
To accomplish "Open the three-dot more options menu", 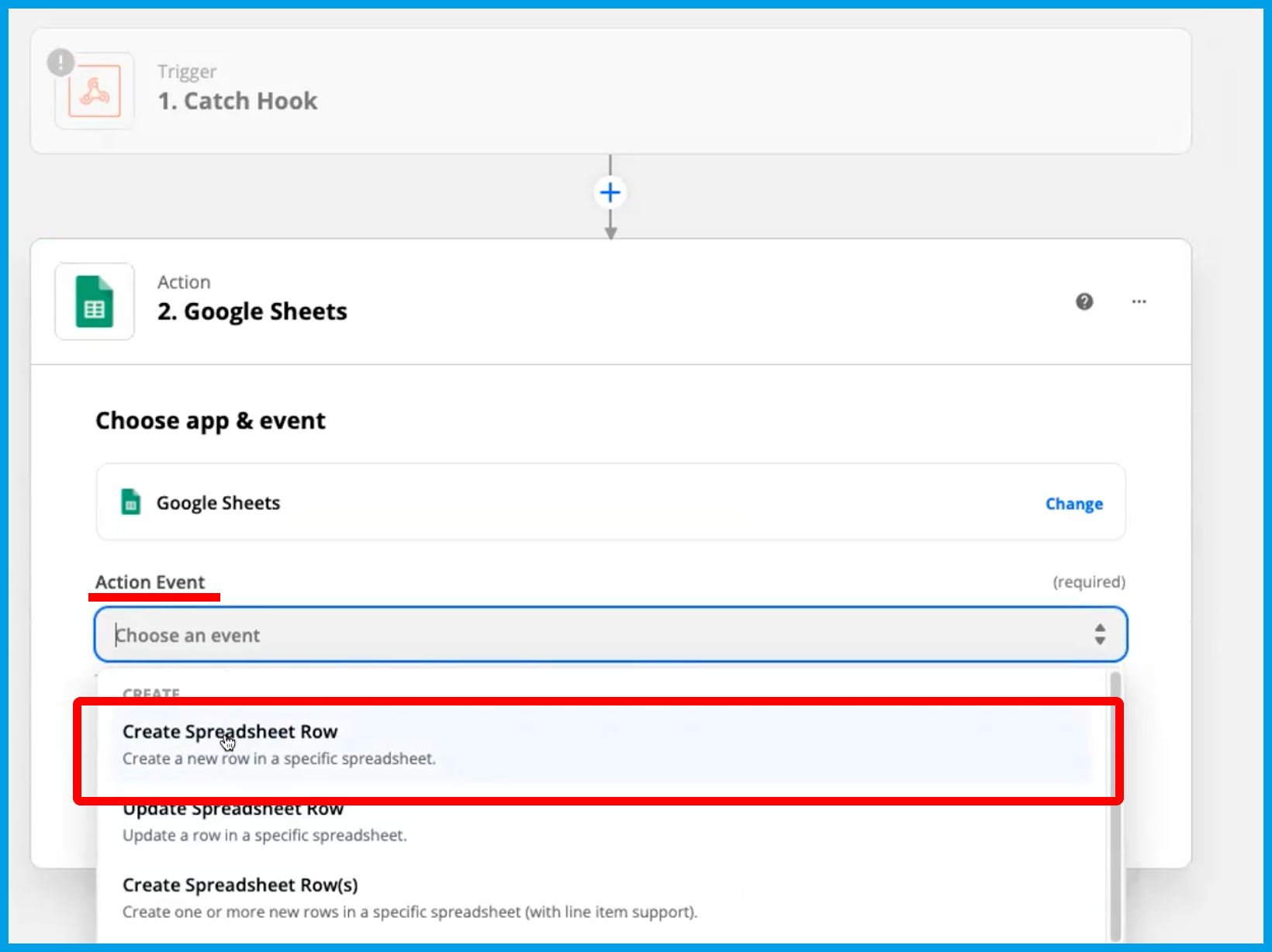I will [x=1139, y=302].
